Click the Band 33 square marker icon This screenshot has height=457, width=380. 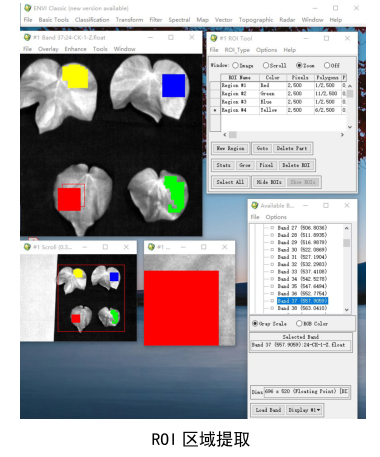272,272
